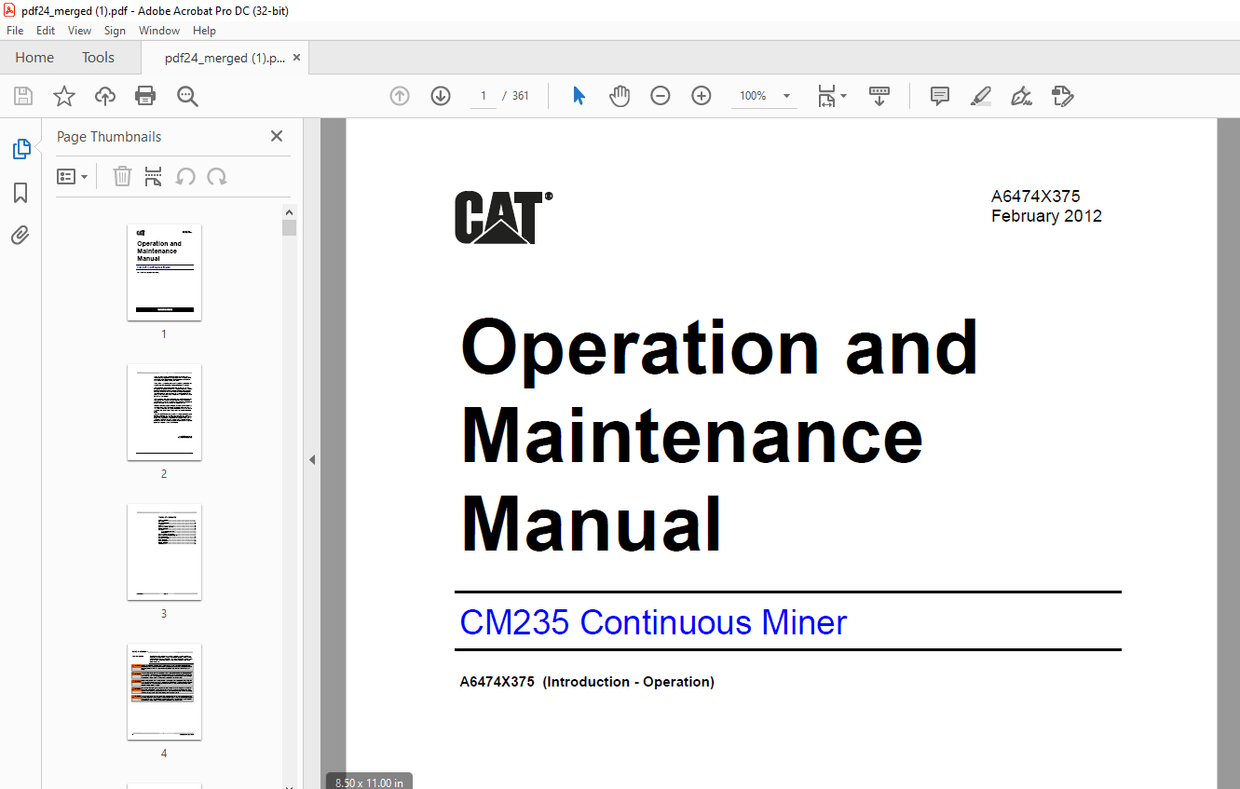The image size is (1240, 789).
Task: Open the thumbnail options menu
Action: tap(71, 176)
